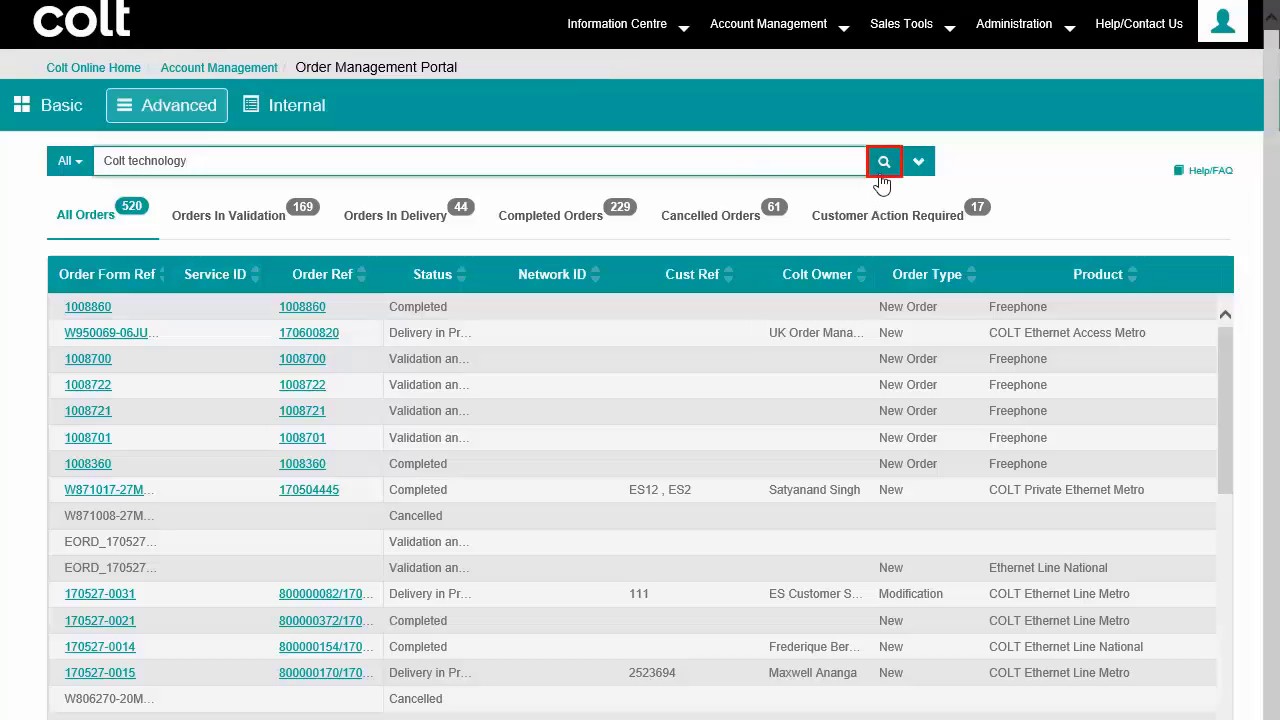Open order form ref 1008860

coord(88,307)
